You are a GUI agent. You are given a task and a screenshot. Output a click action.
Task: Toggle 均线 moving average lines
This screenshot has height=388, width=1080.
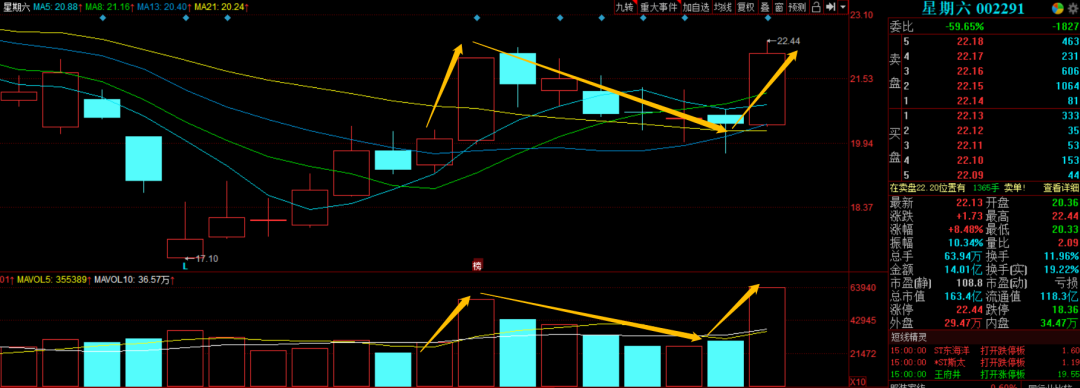tap(723, 7)
